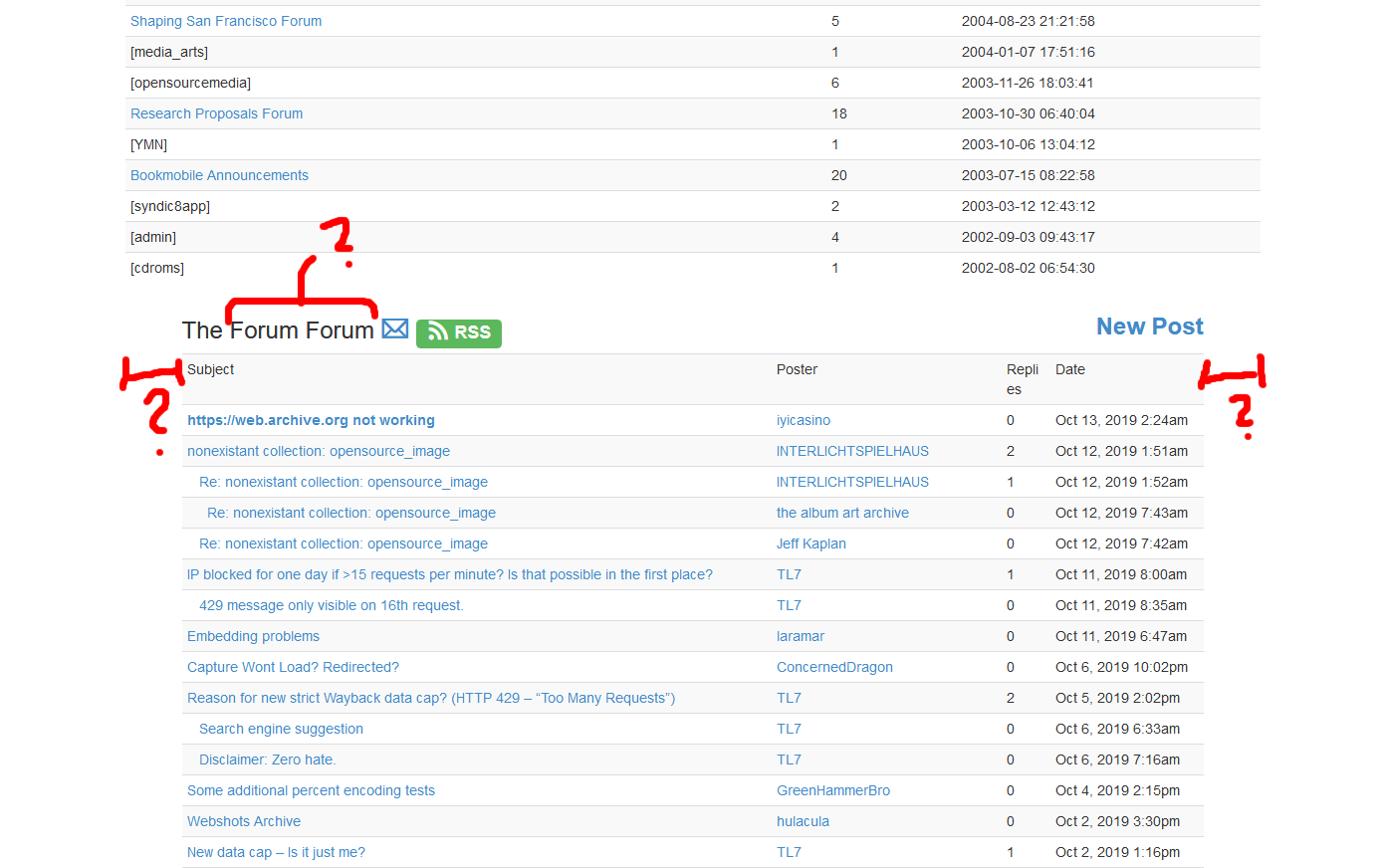Click date '2004-08-23 21:21:58'

[1029, 21]
